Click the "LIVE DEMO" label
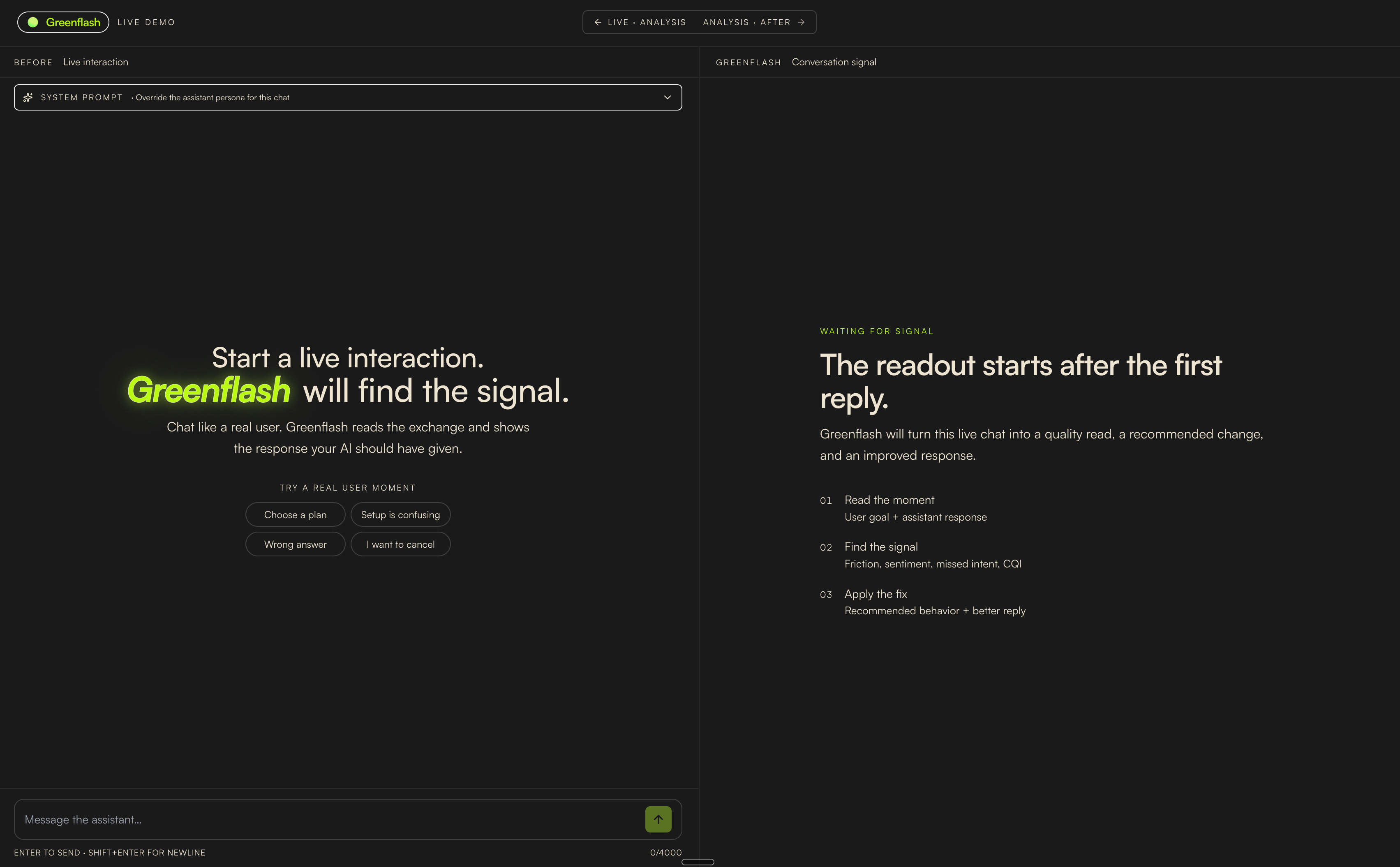Image resolution: width=1400 pixels, height=867 pixels. [x=146, y=22]
